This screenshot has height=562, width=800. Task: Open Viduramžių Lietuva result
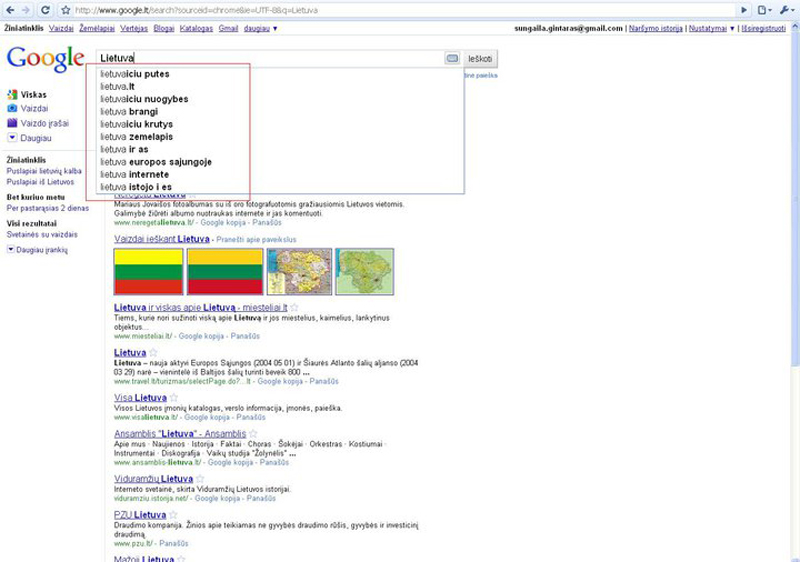click(x=154, y=478)
